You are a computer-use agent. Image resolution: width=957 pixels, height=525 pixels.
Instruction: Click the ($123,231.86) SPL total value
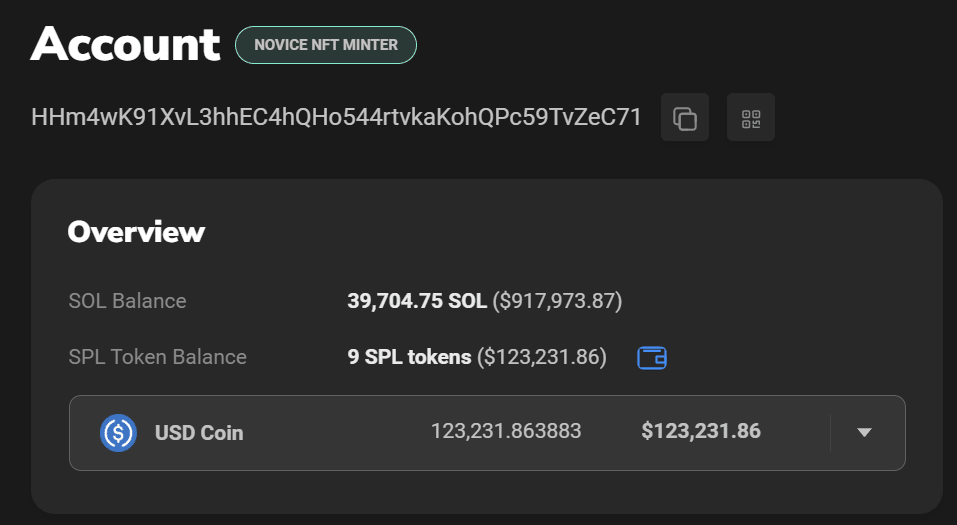(x=541, y=357)
